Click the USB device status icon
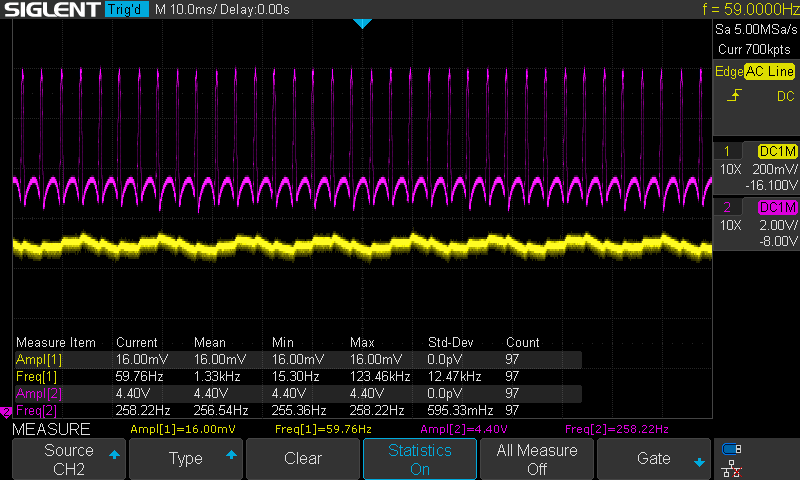Screen dimensions: 800x480 click(x=732, y=448)
